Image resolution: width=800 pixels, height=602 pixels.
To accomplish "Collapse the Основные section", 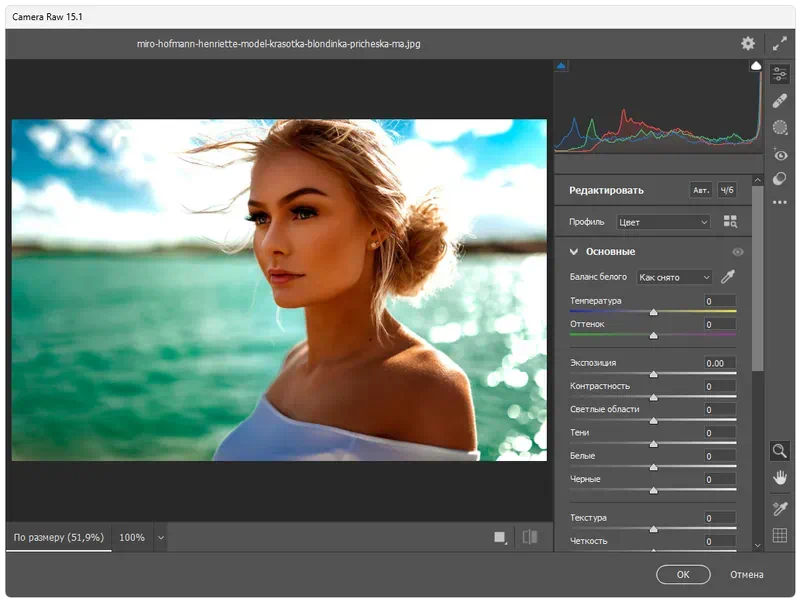I will [x=574, y=252].
